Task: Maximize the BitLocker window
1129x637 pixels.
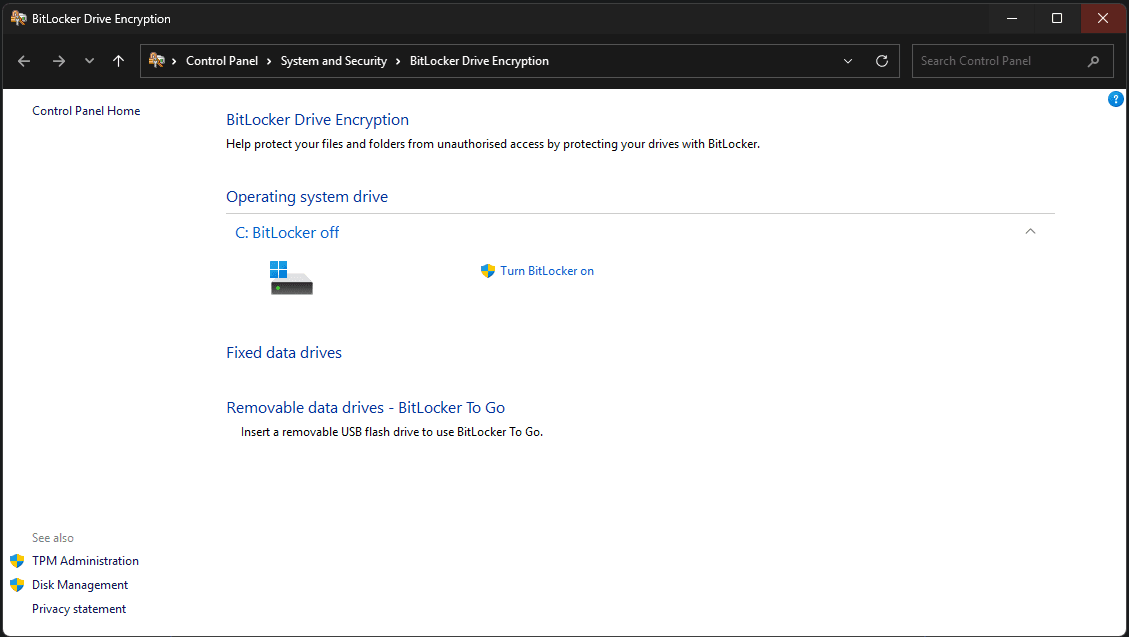Action: [x=1056, y=18]
